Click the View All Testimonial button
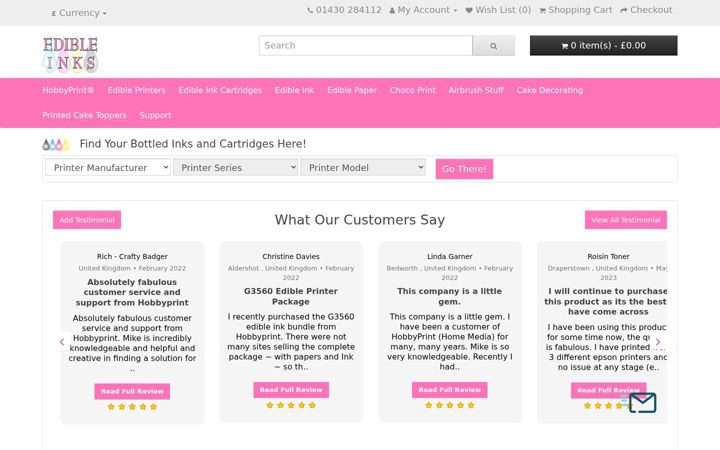Viewport: 720px width, 450px height. tap(625, 220)
